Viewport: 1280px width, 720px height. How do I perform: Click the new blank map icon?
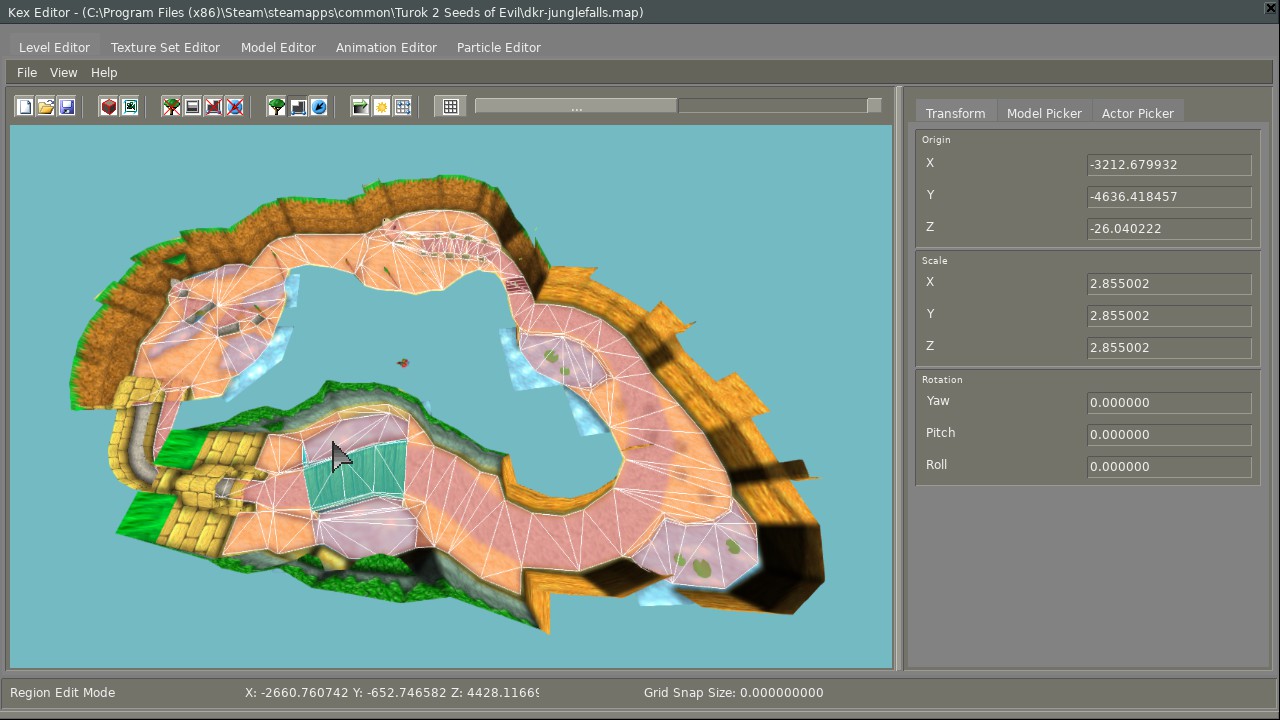click(25, 107)
